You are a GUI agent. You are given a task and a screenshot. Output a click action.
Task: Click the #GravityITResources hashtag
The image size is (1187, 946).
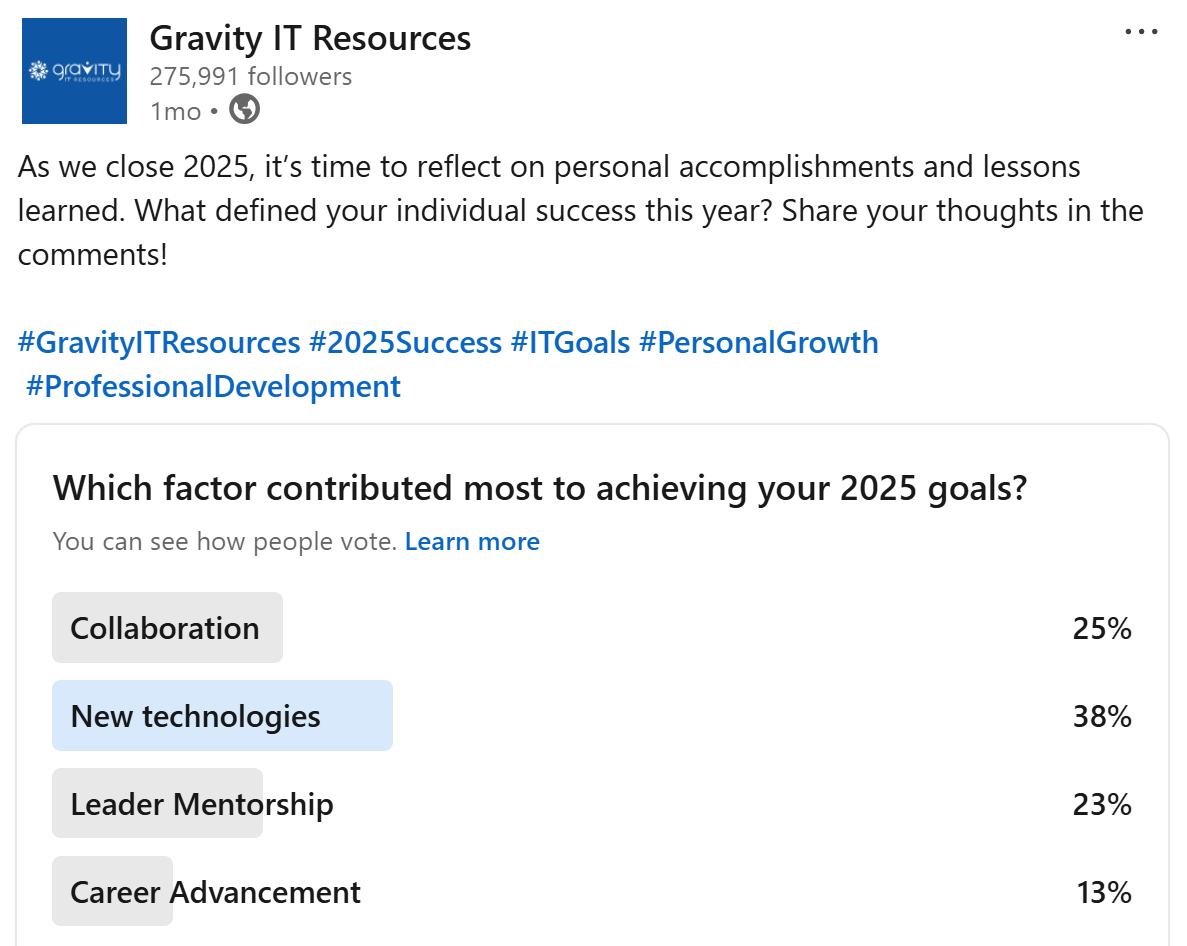click(159, 343)
